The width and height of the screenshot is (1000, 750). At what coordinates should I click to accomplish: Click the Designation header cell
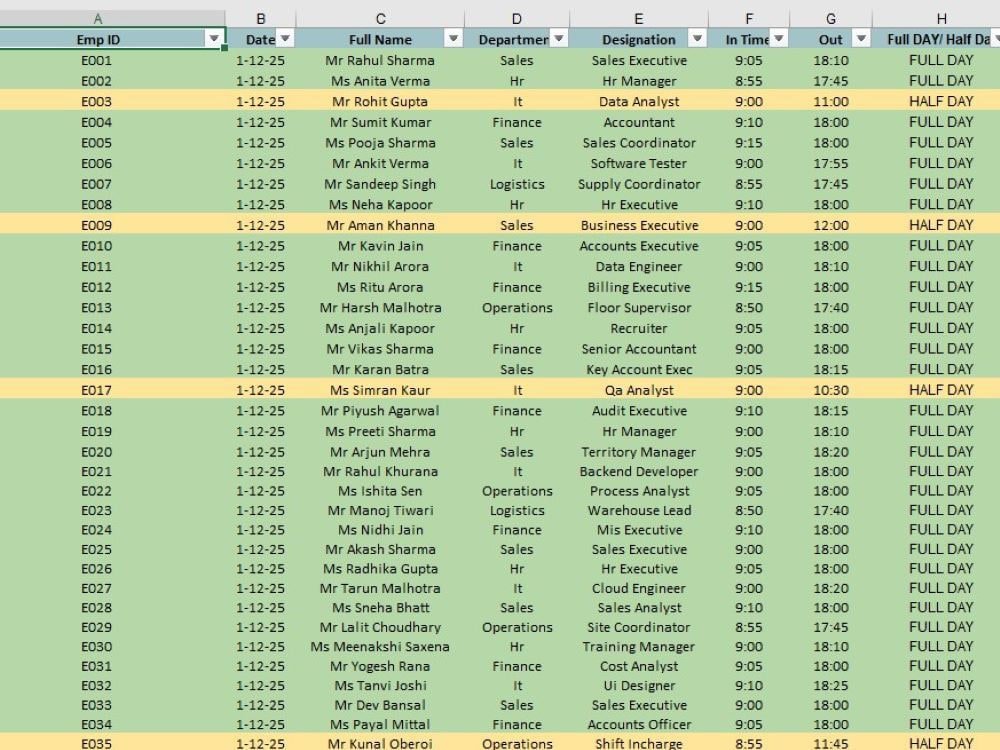[x=638, y=40]
